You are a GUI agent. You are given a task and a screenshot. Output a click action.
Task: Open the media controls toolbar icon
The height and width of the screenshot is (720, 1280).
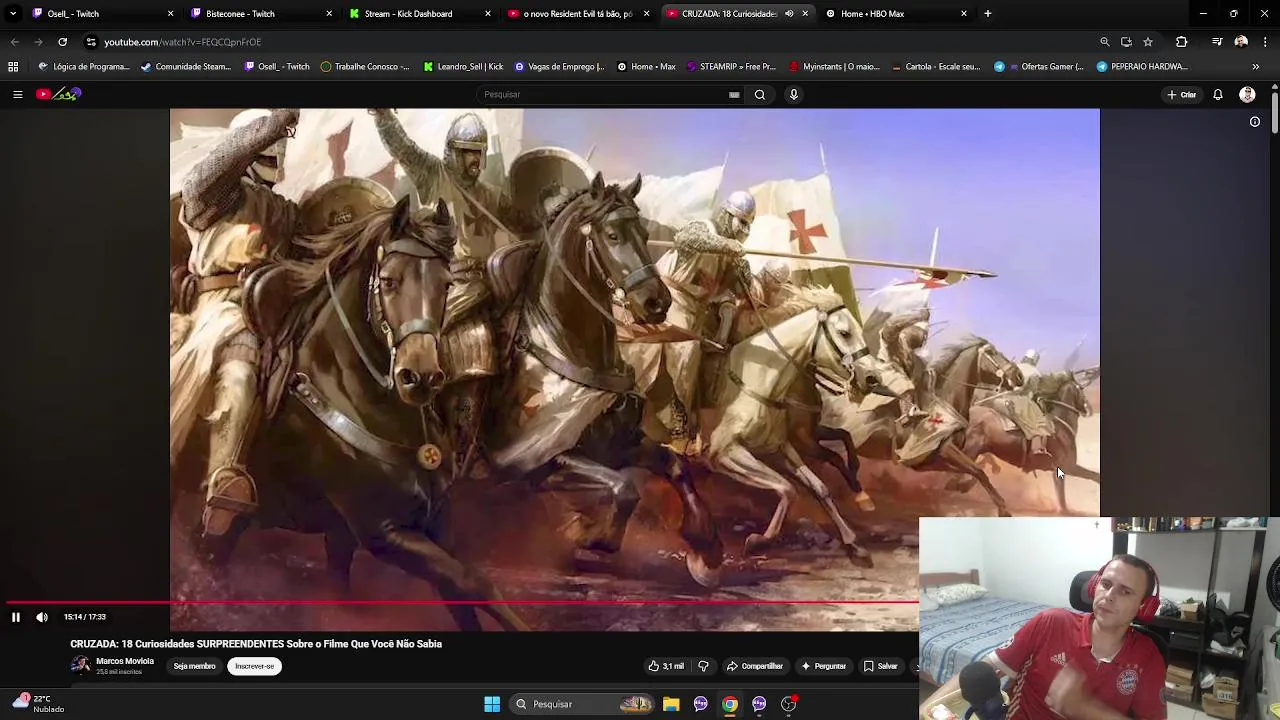1217,42
